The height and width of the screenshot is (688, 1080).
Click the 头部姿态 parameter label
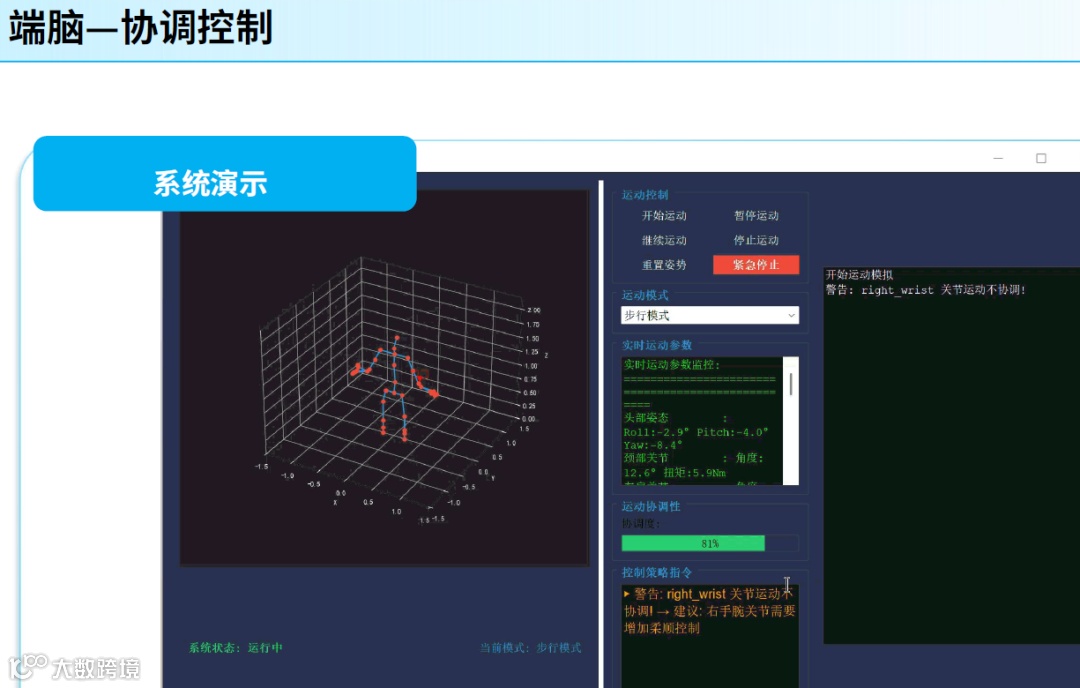pos(645,418)
